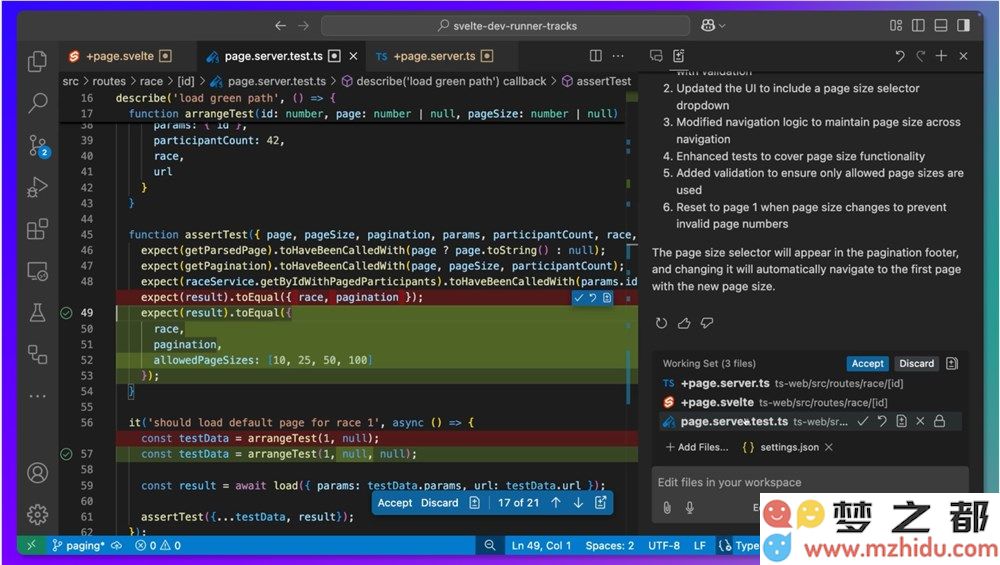Screen dimensions: 1000x565
Task: Show errors and warnings count in status bar
Action: pyautogui.click(x=158, y=546)
